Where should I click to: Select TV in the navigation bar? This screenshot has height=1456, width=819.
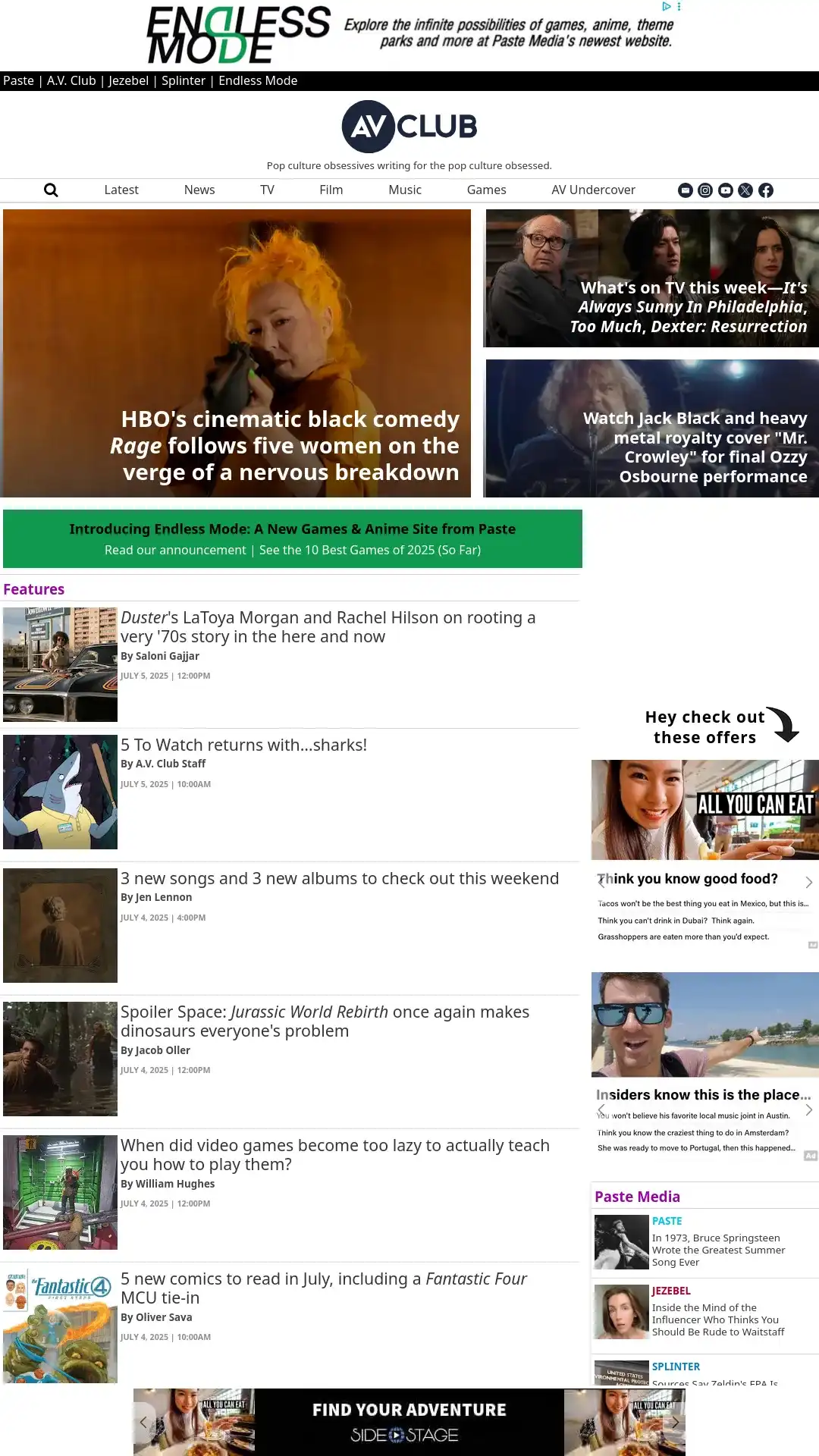(x=267, y=190)
